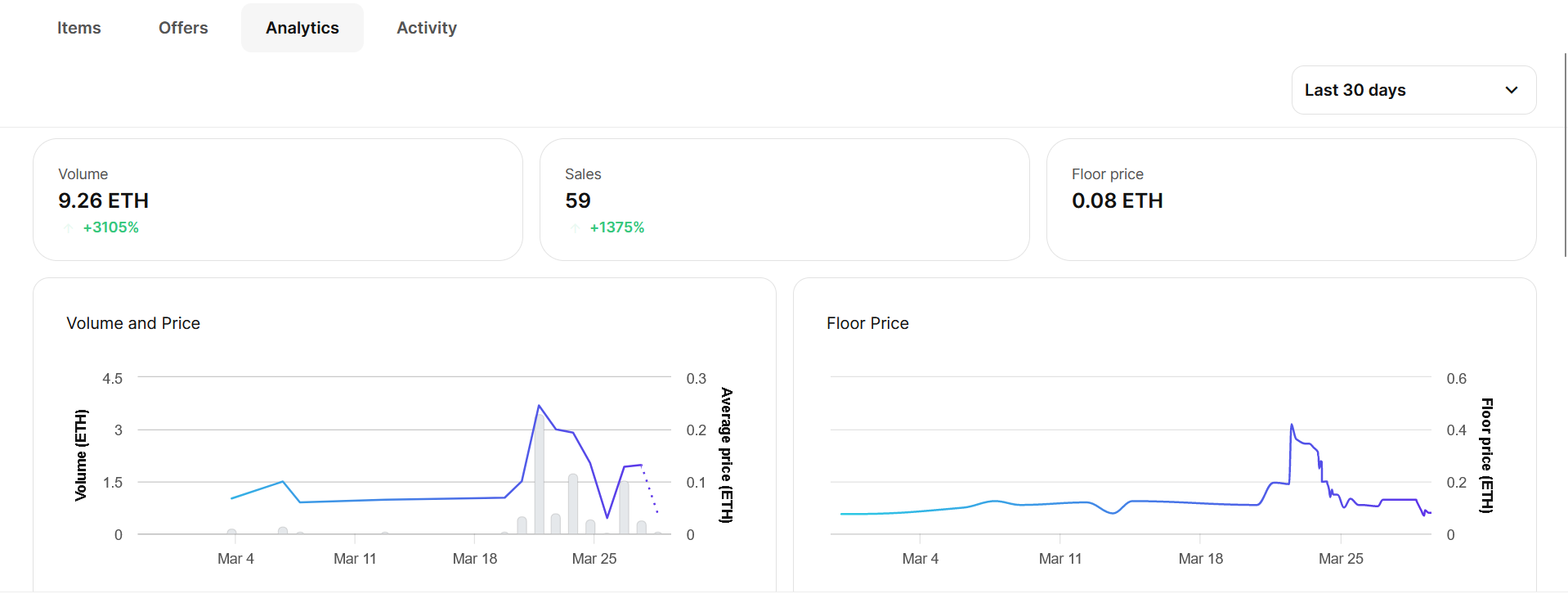Click the Volume and Price chart title
The height and width of the screenshot is (594, 1568).
pos(133,323)
